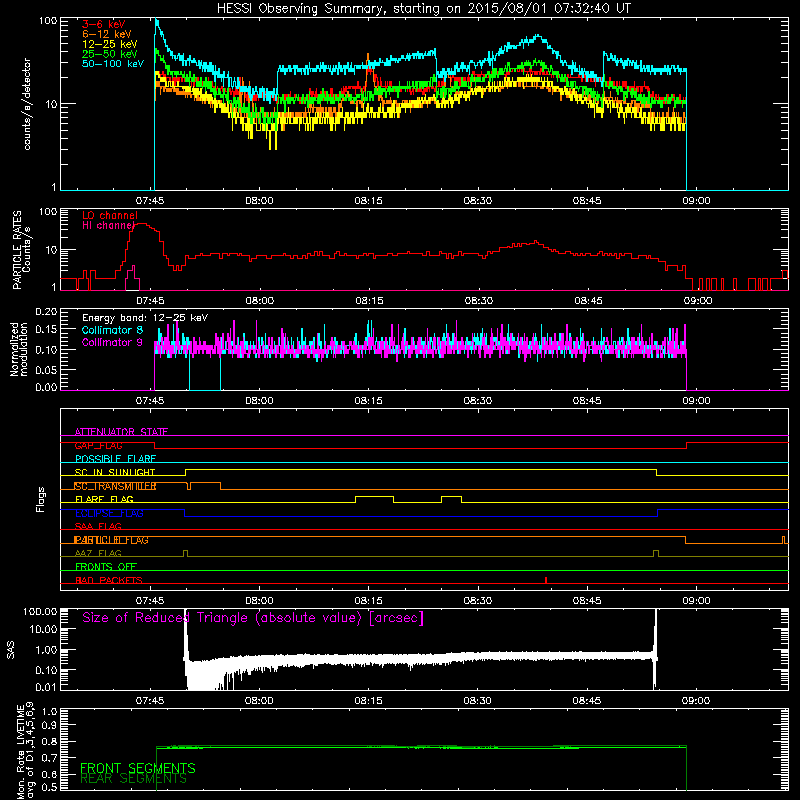This screenshot has height=800, width=800.
Task: Select the '6-12 keV' legend label
Action: click(x=106, y=34)
